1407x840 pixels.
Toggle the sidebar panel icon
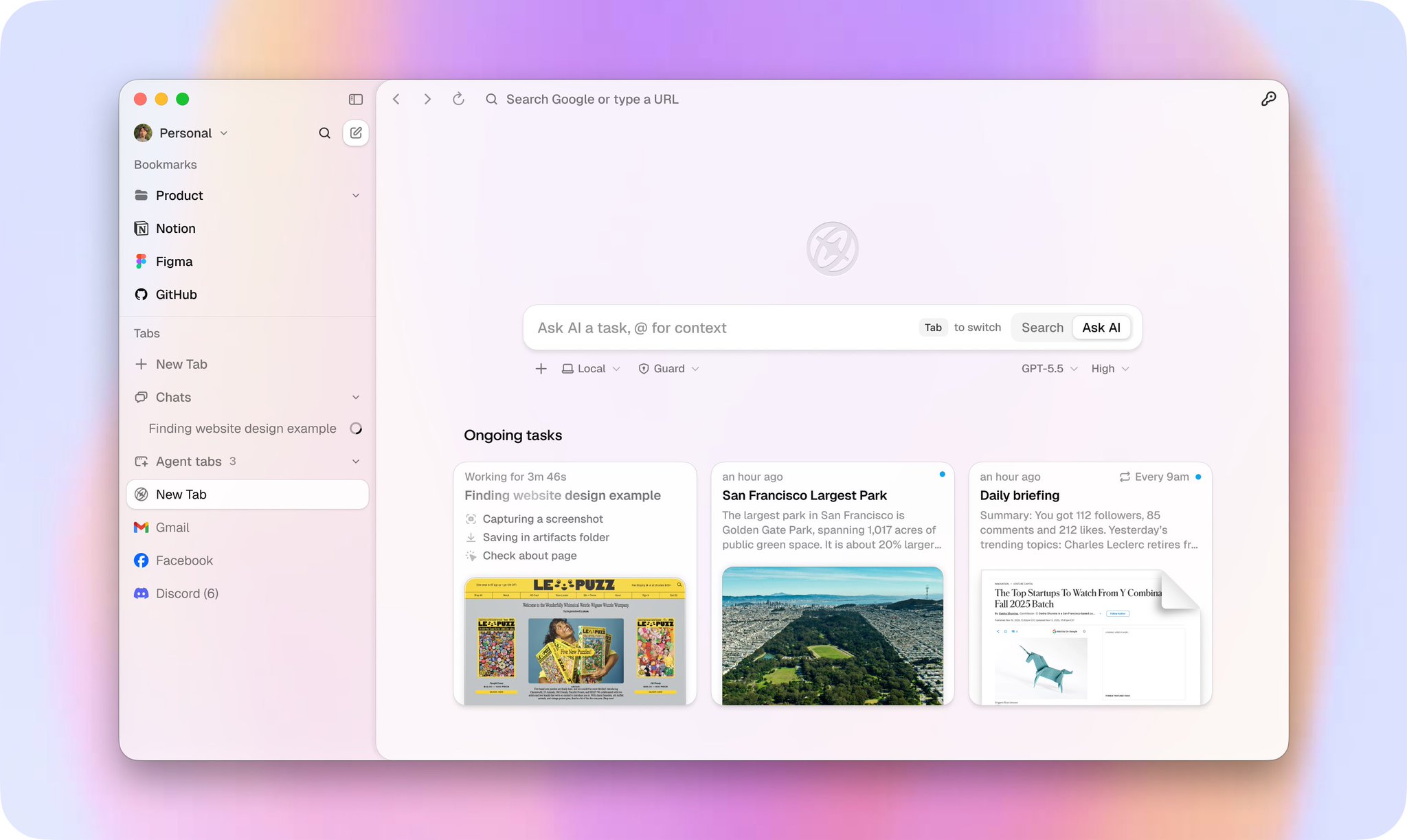(355, 100)
